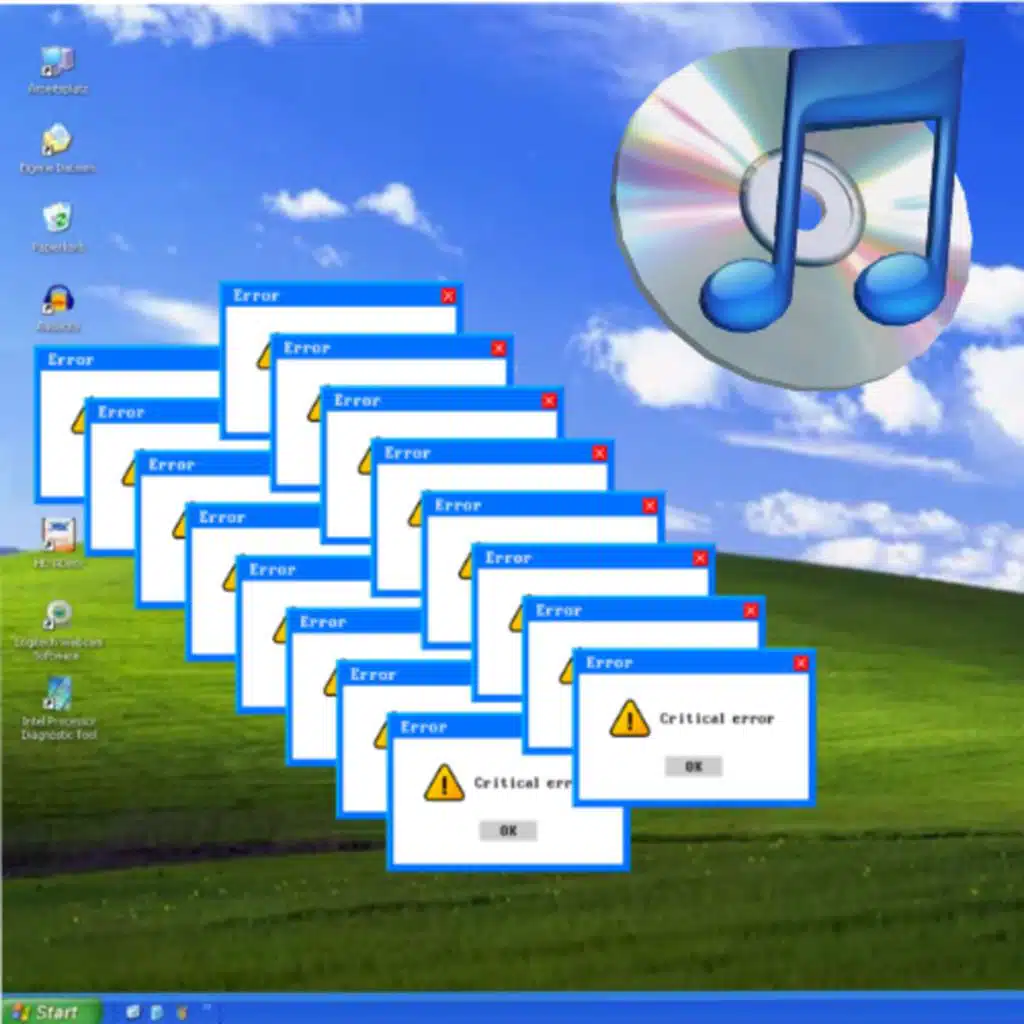Close the topmost Error window in the stack

click(448, 296)
